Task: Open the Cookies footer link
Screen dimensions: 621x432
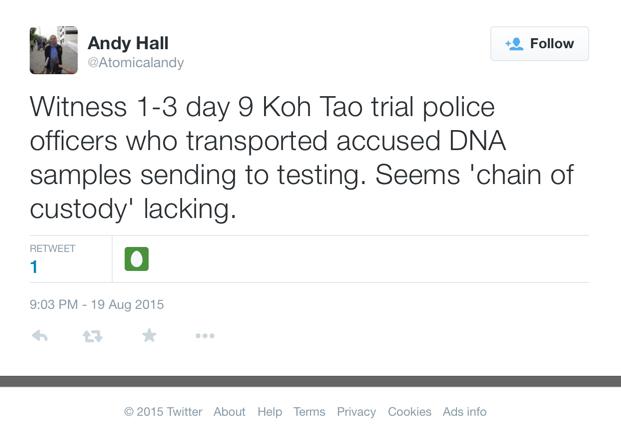Action: [x=409, y=412]
